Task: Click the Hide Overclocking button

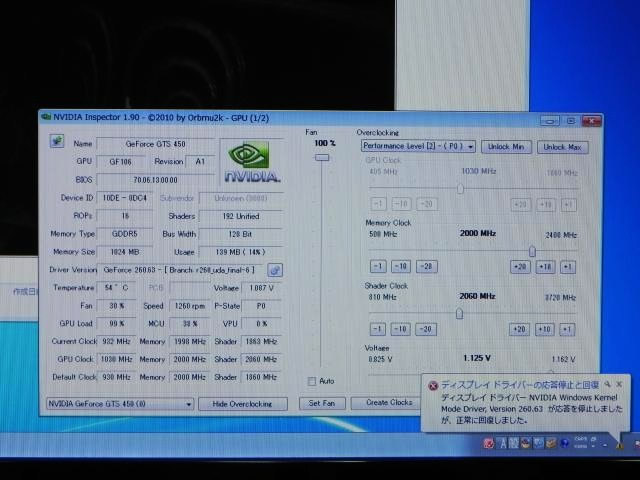Action: [x=242, y=404]
